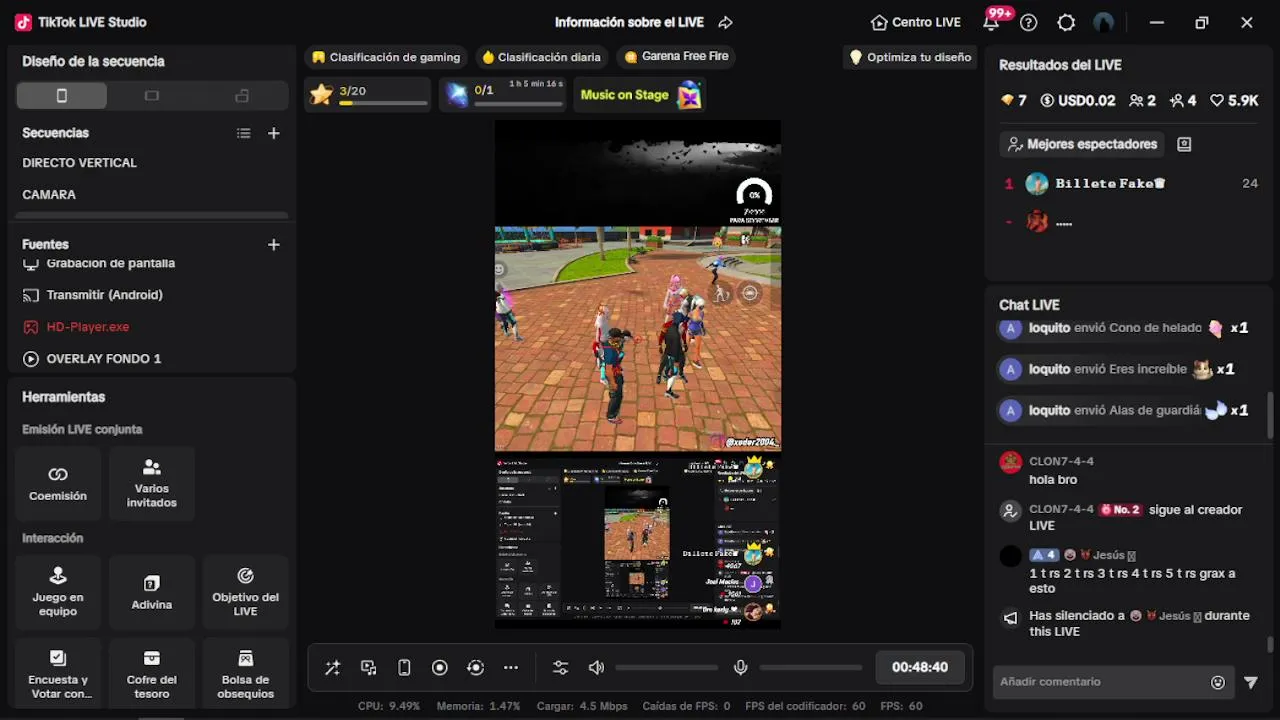This screenshot has height=720, width=1280.
Task: Select the portrait phone layout icon
Action: [61, 96]
